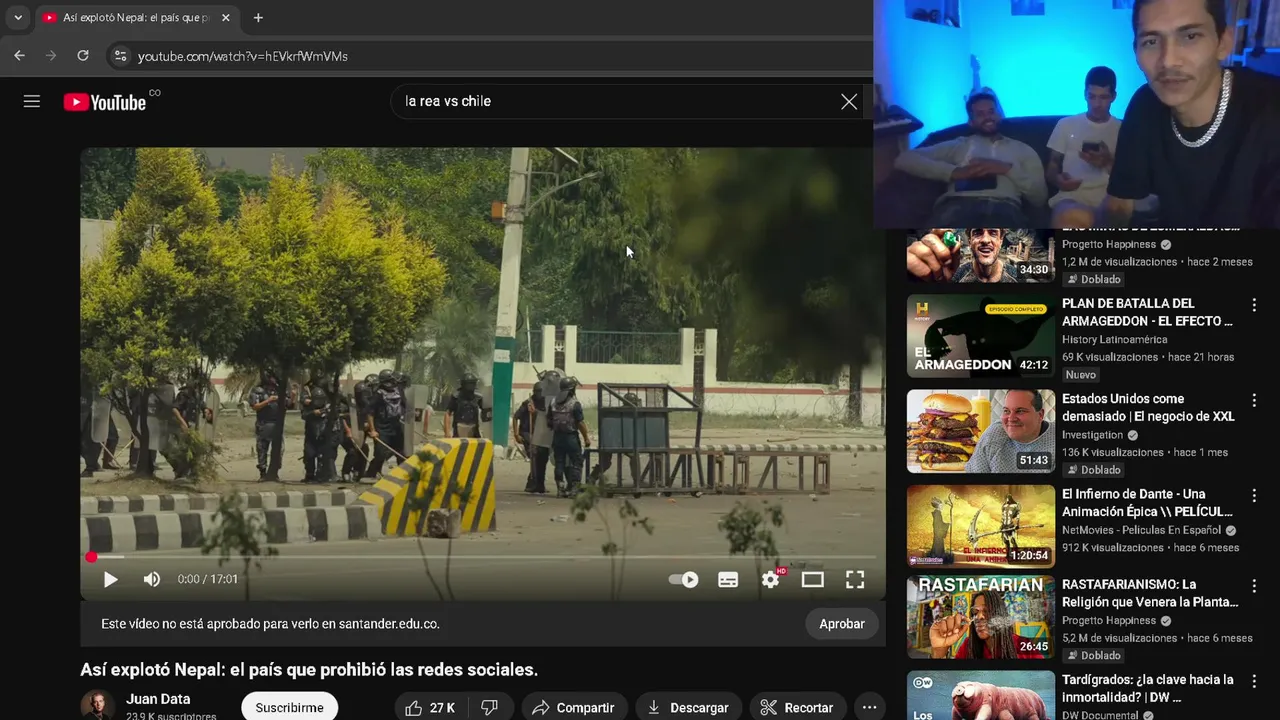Open the 34:30 Progetto Happiness video thumbnail
This screenshot has width=1280, height=720.
click(981, 255)
